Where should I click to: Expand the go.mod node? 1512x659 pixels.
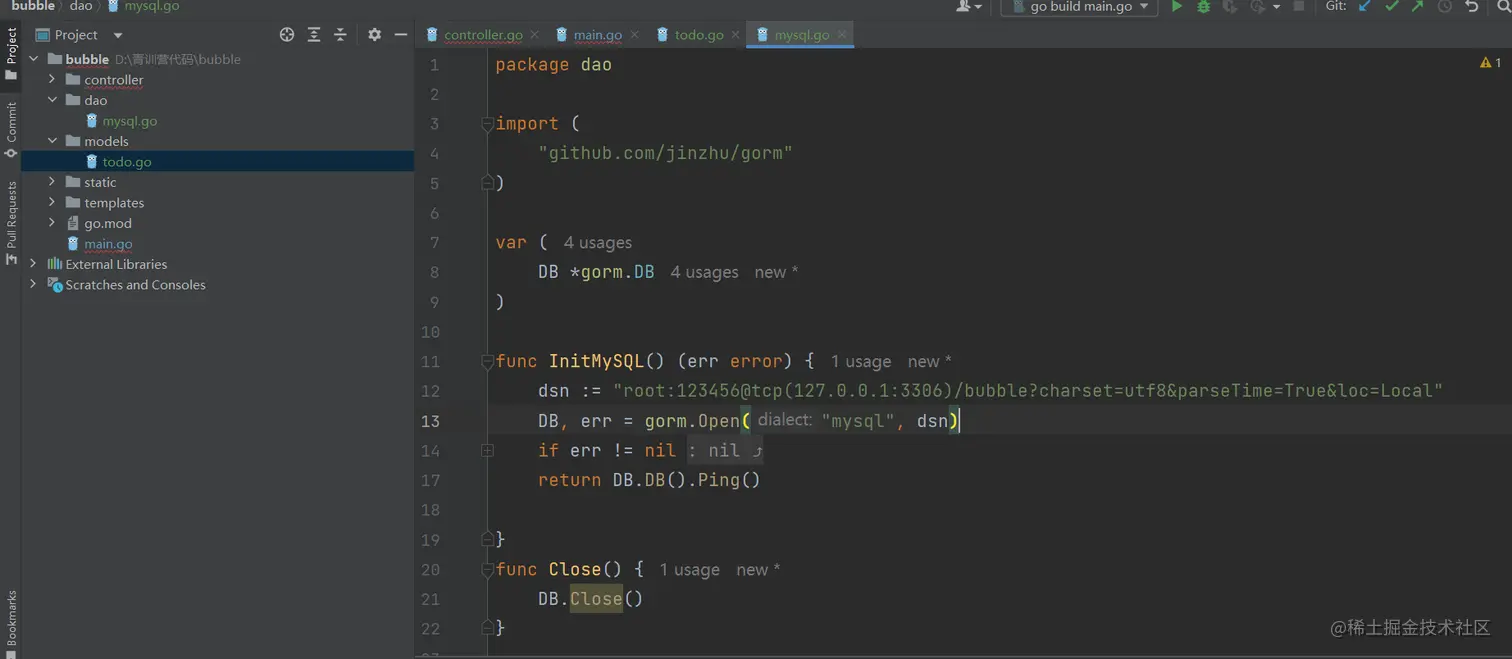click(52, 223)
